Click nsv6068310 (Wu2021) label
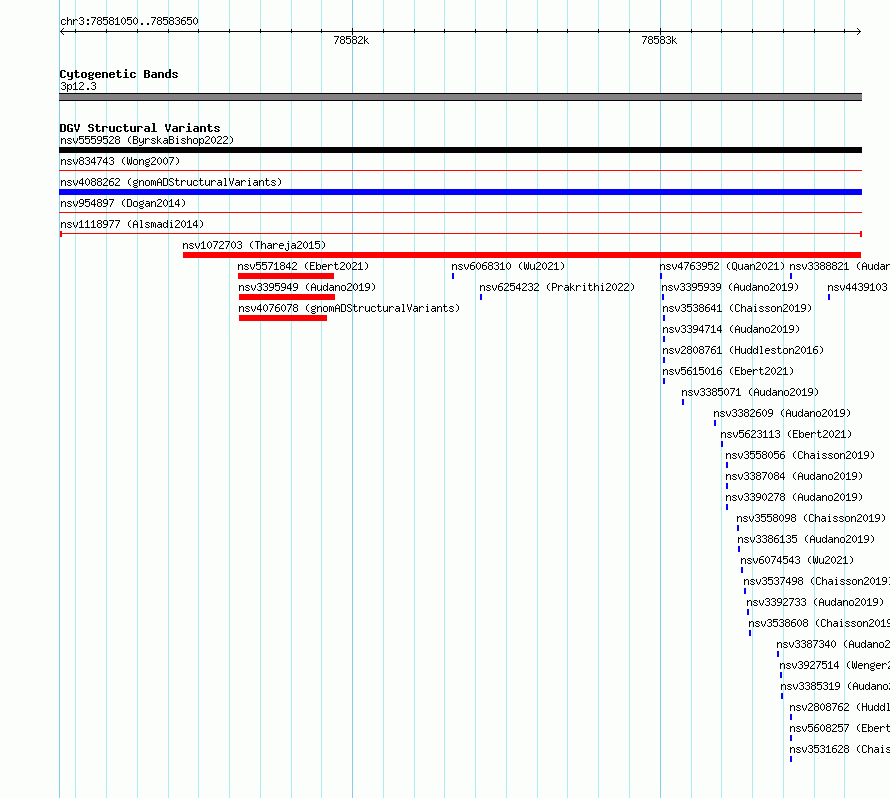The width and height of the screenshot is (890, 798). [508, 266]
